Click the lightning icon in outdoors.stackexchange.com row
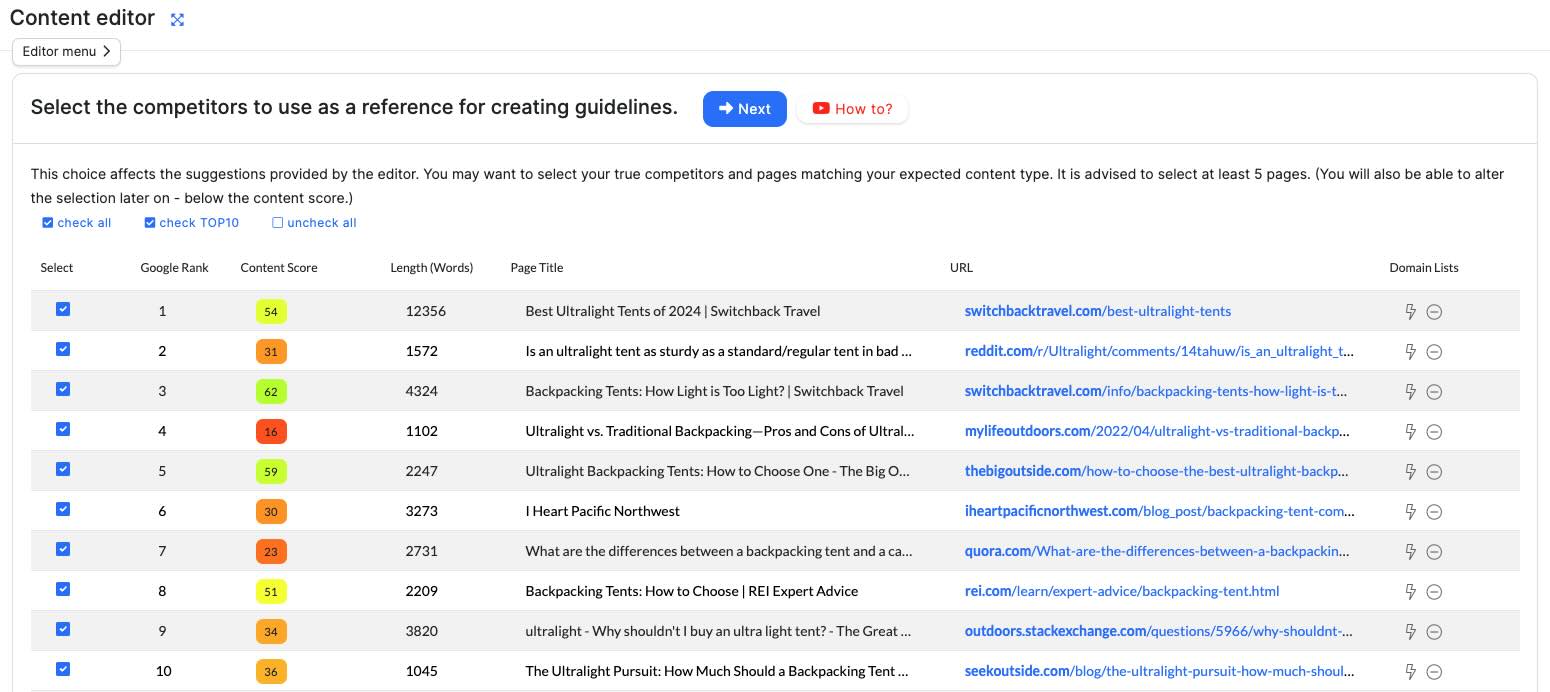 point(1411,632)
